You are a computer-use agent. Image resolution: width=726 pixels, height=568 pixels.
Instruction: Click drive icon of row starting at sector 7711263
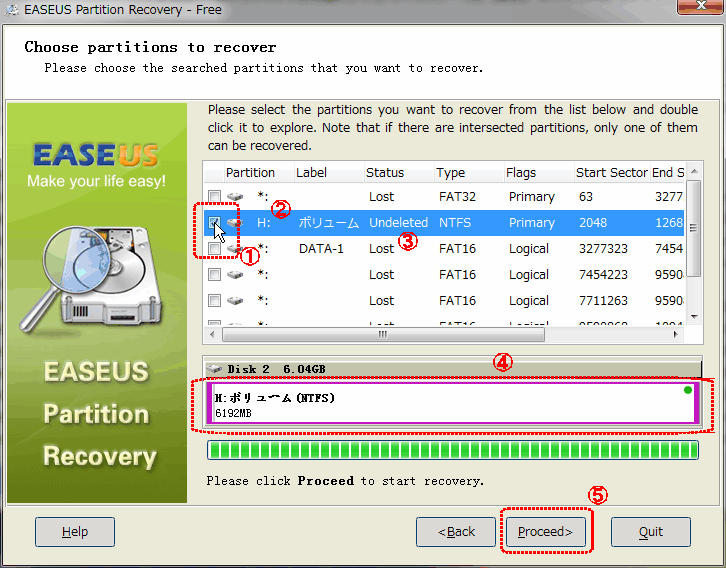pos(235,301)
